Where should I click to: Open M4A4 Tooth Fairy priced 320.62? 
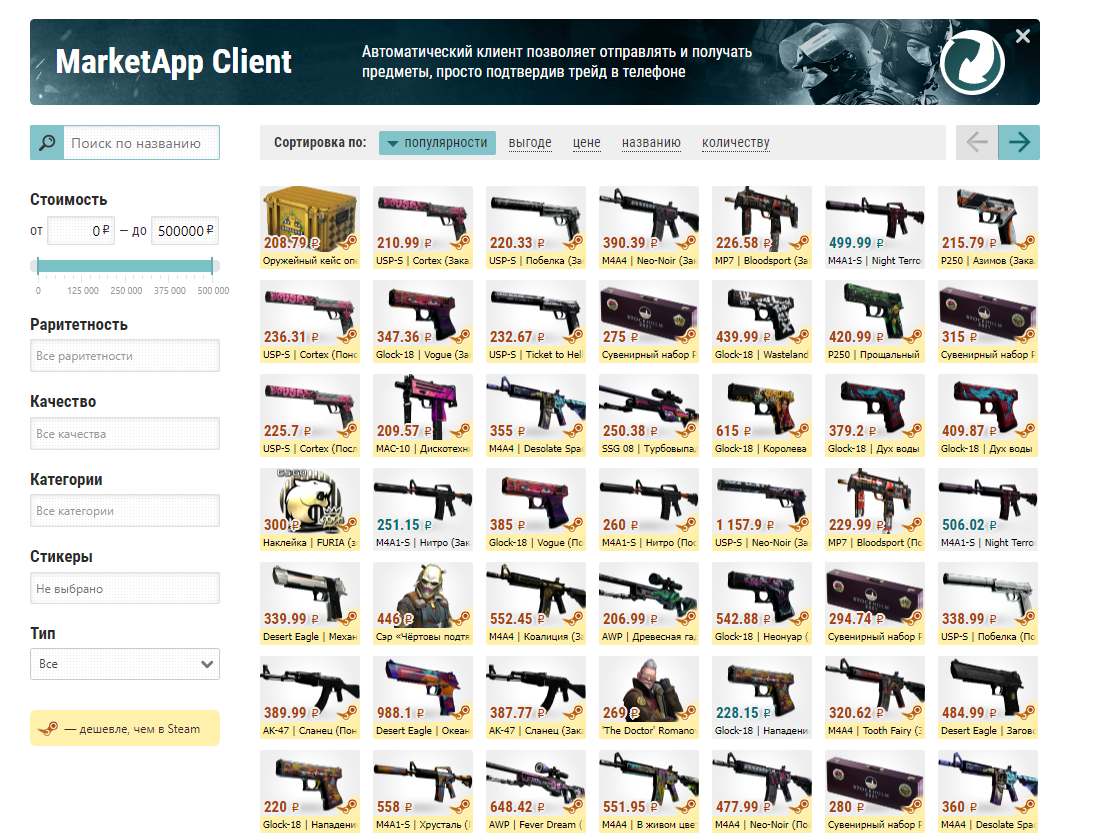tap(874, 697)
